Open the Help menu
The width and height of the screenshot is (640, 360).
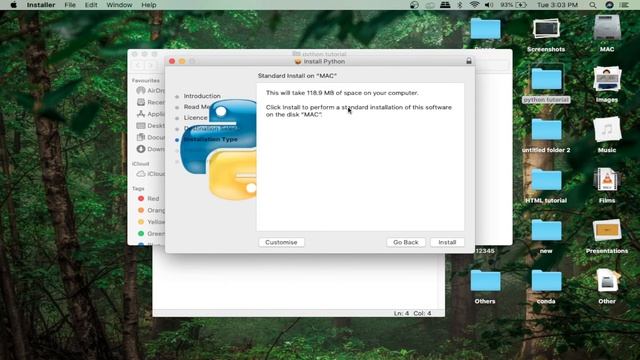coord(149,5)
